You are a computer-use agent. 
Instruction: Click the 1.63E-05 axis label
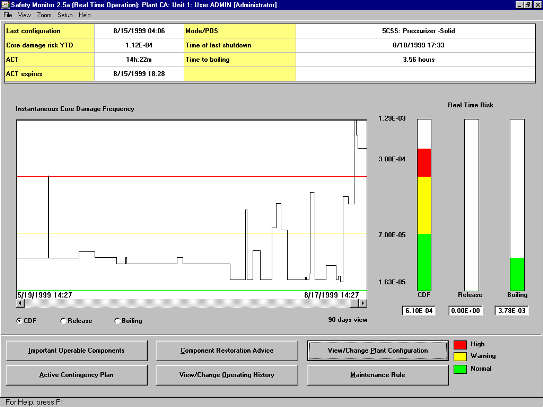click(392, 282)
